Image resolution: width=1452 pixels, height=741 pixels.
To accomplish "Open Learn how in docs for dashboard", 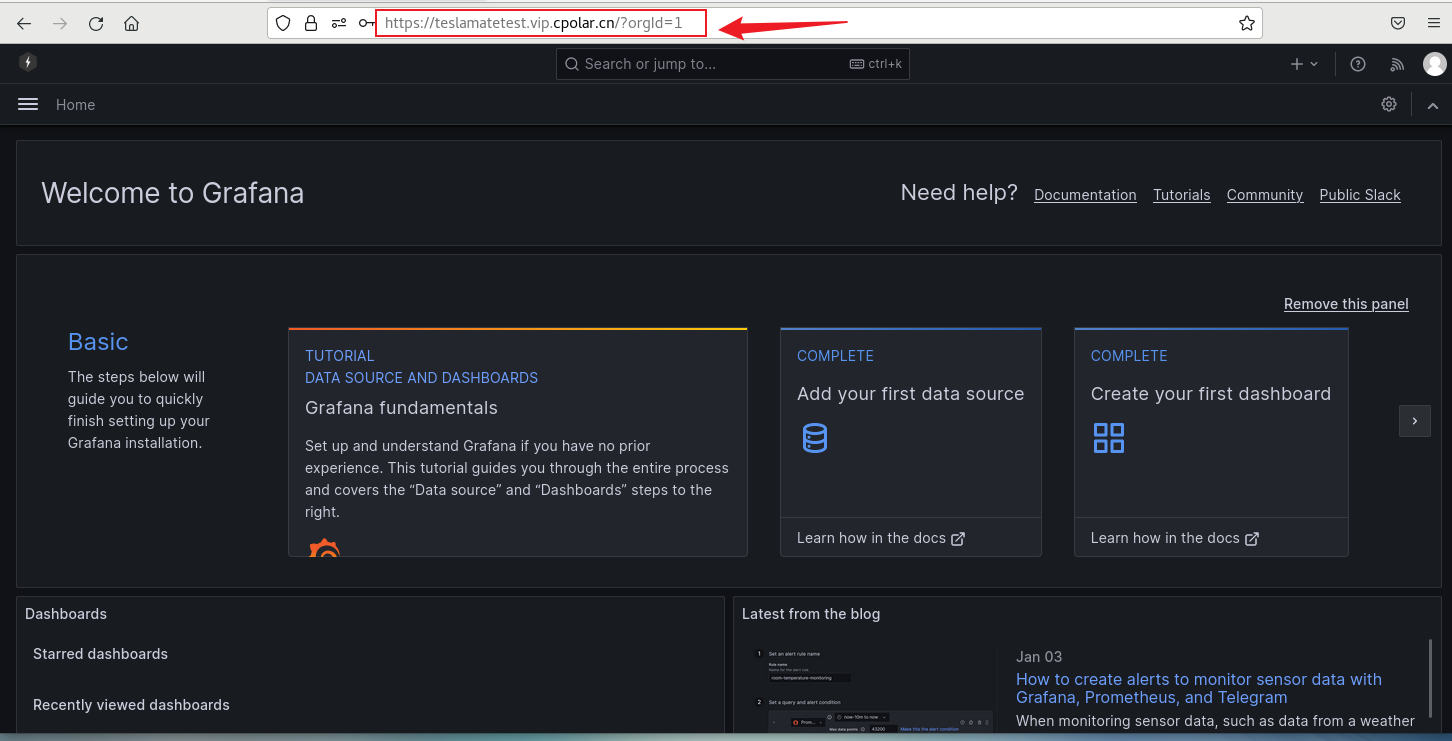I will coord(1175,538).
